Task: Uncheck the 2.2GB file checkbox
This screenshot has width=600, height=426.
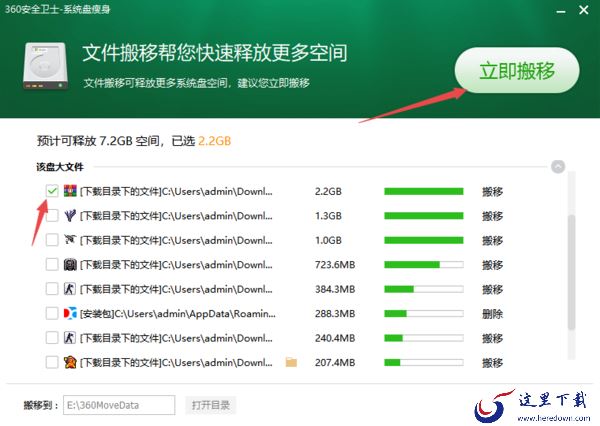Action: point(52,191)
